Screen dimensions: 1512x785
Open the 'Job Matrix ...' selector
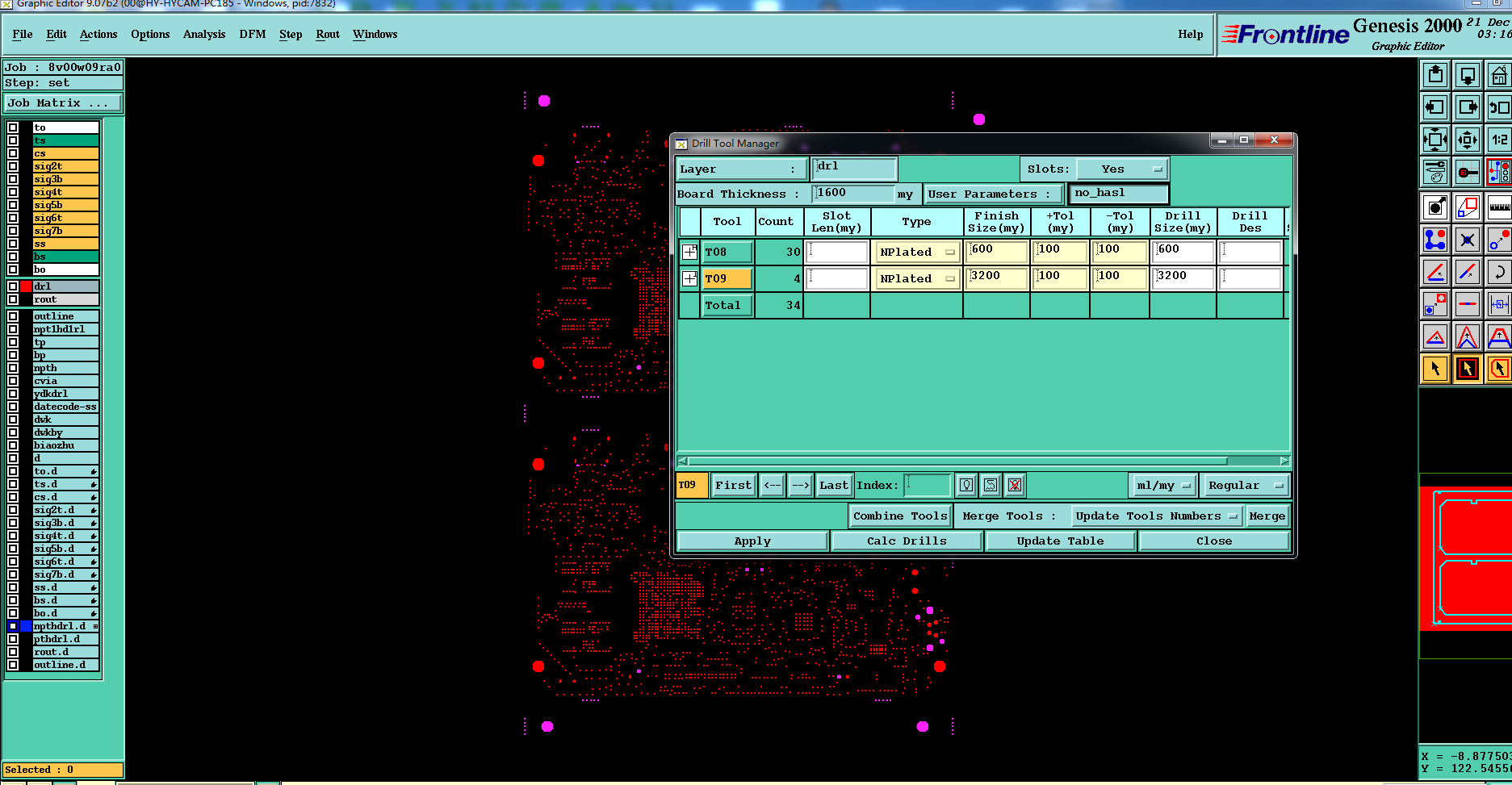[x=62, y=103]
